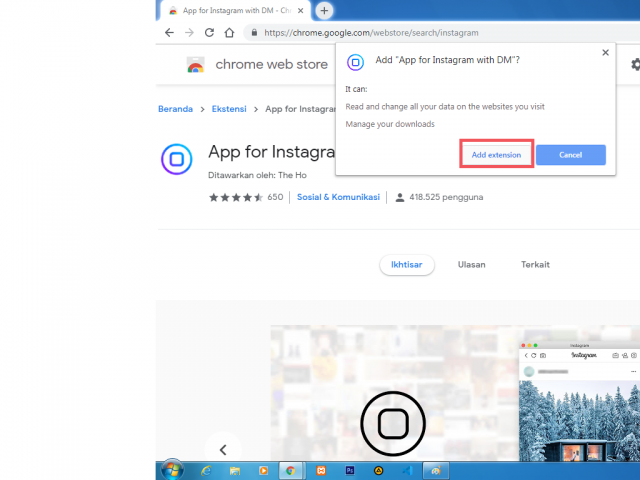Viewport: 640px width, 480px height.
Task: Open web store settings gear
Action: click(x=636, y=64)
